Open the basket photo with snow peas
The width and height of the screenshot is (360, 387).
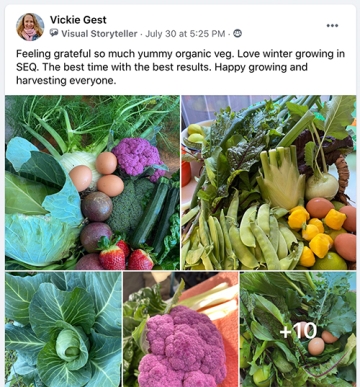[x=269, y=182]
